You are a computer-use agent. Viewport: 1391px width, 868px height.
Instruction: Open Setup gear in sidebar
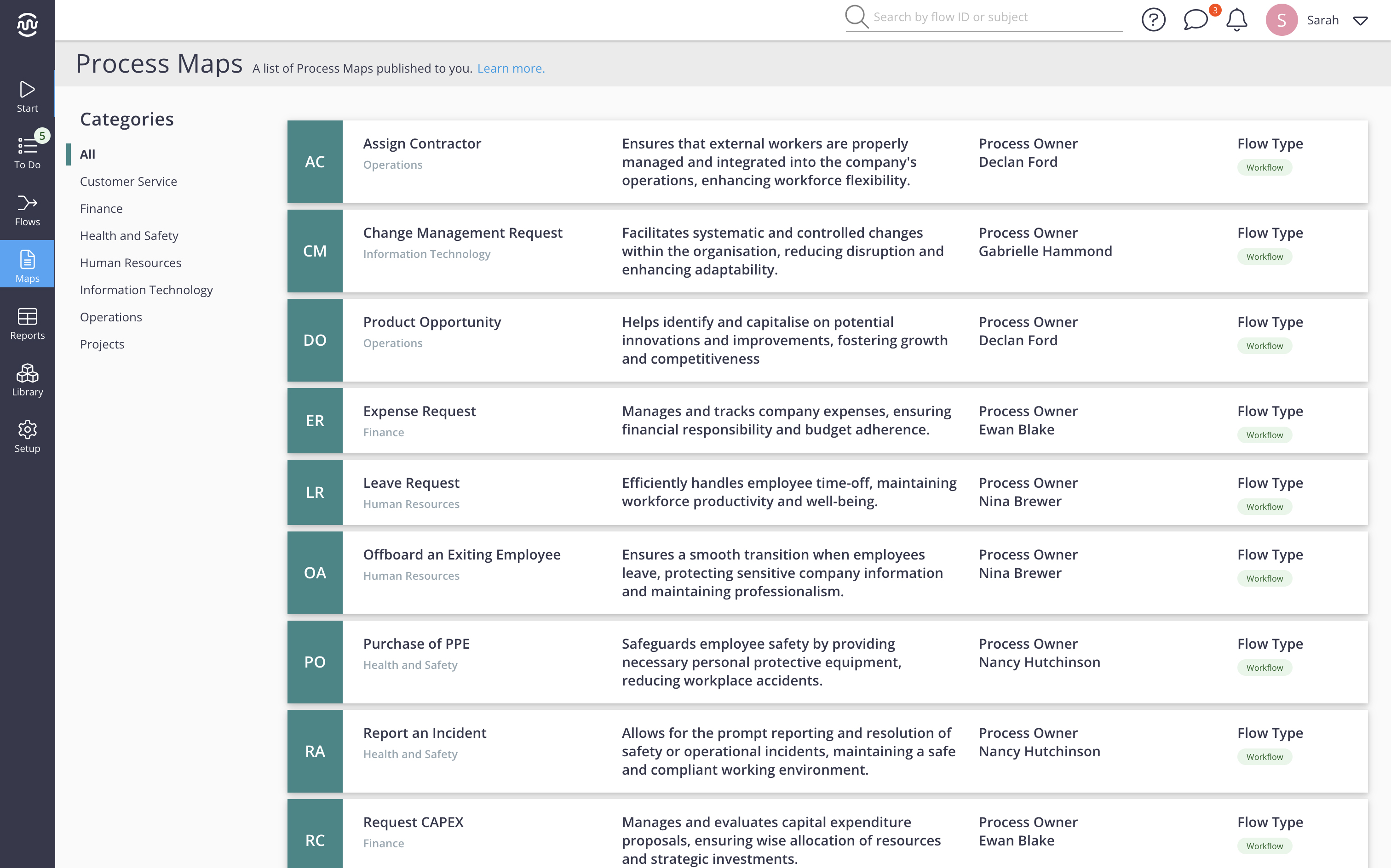[x=27, y=436]
